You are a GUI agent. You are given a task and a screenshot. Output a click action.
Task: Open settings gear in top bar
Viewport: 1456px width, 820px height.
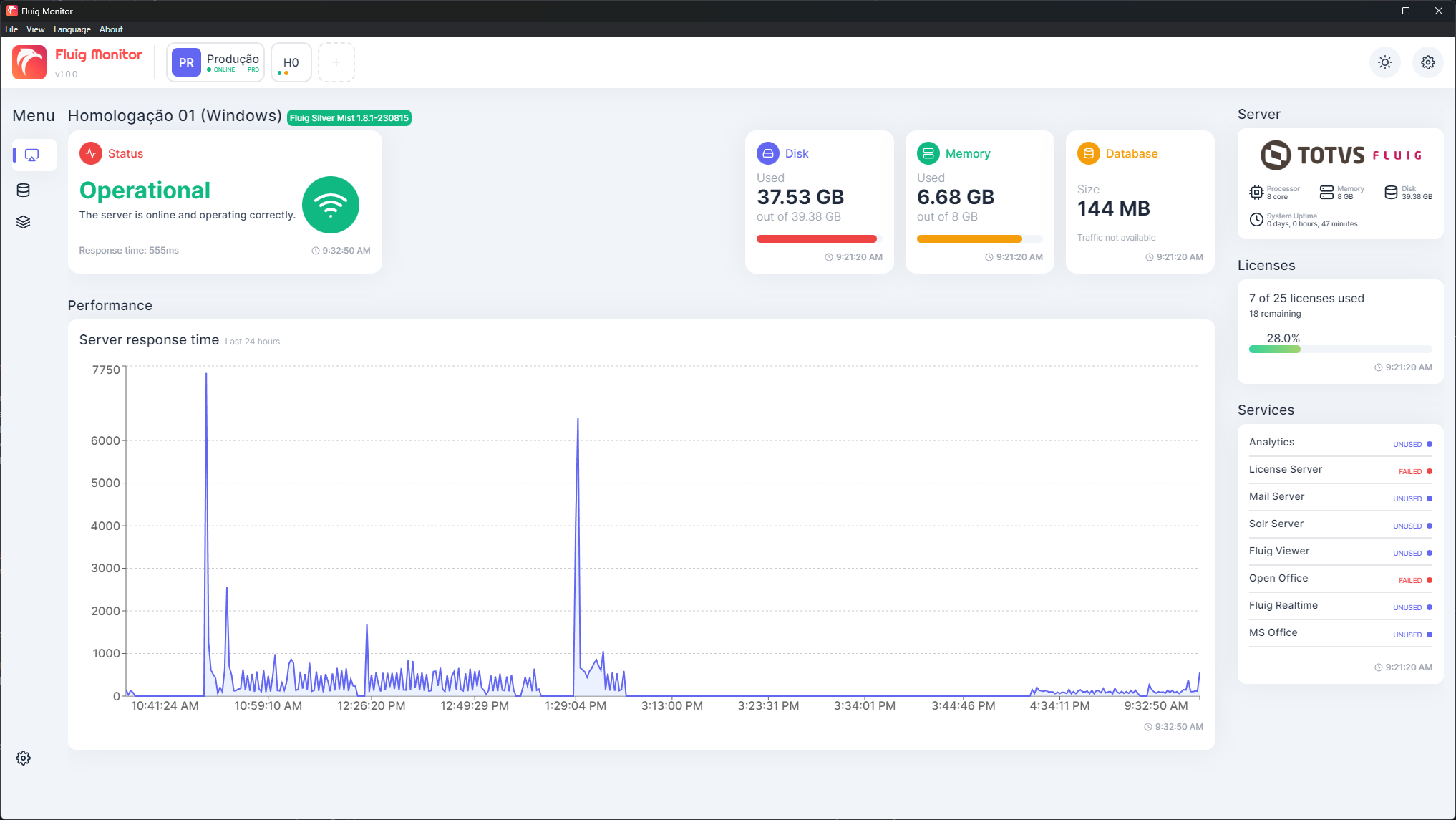1428,62
